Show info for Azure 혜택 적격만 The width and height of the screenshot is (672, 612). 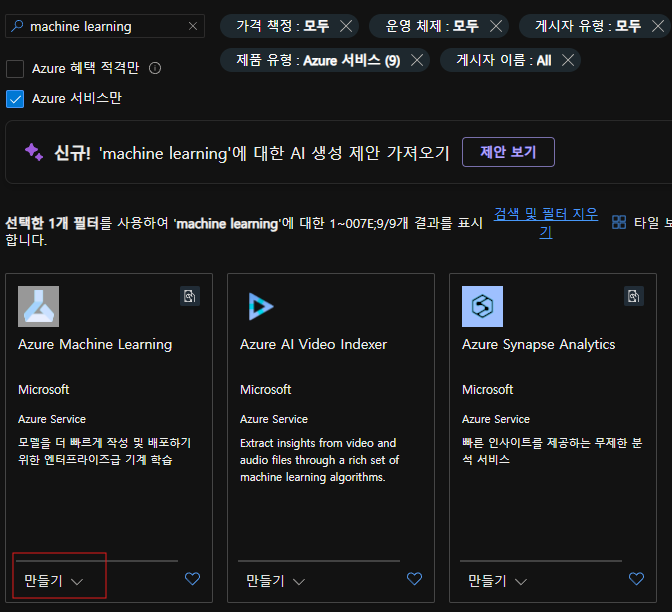coord(155,68)
